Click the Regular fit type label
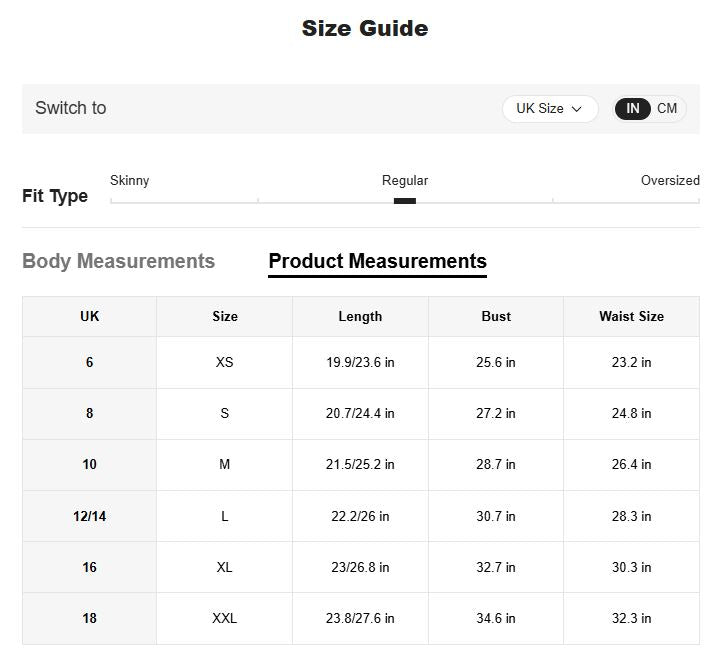 [404, 180]
